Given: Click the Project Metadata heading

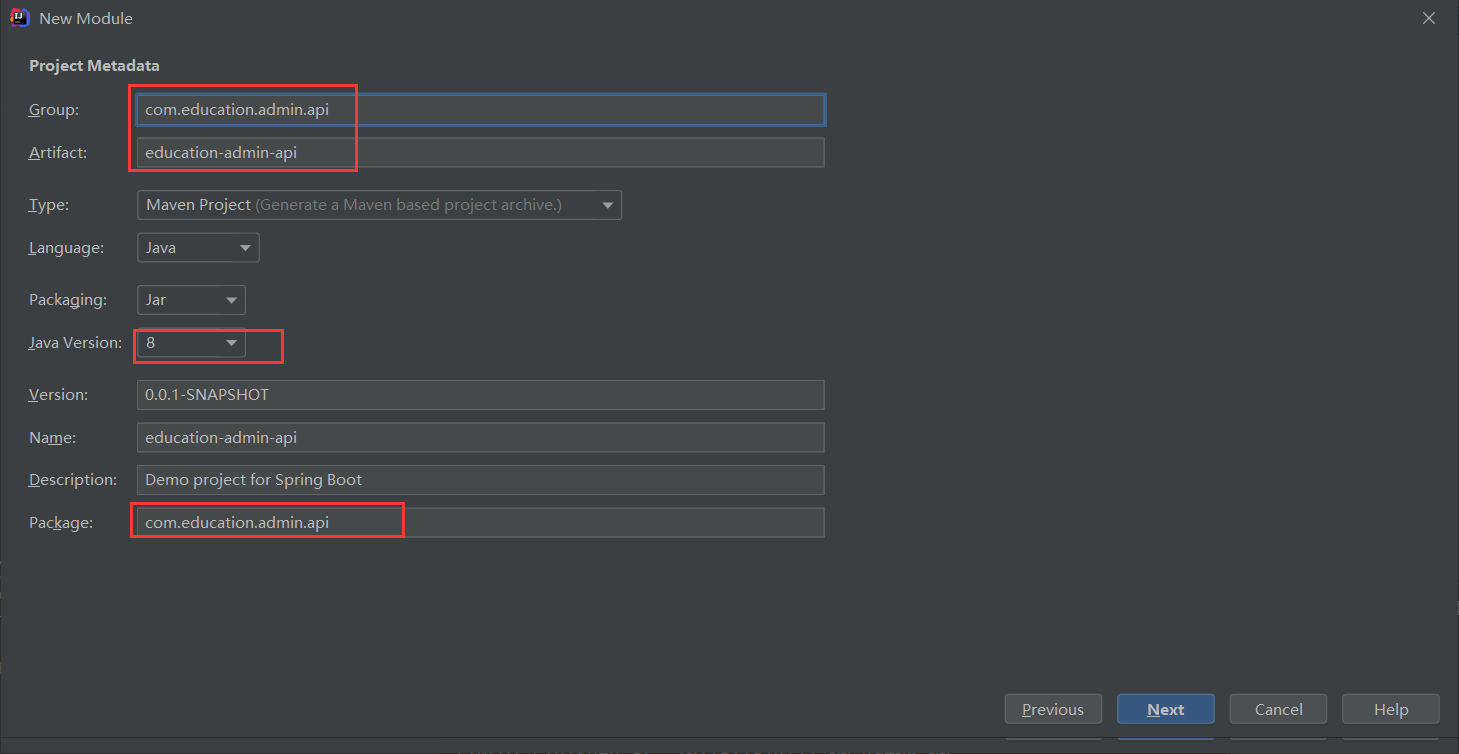Looking at the screenshot, I should (94, 66).
